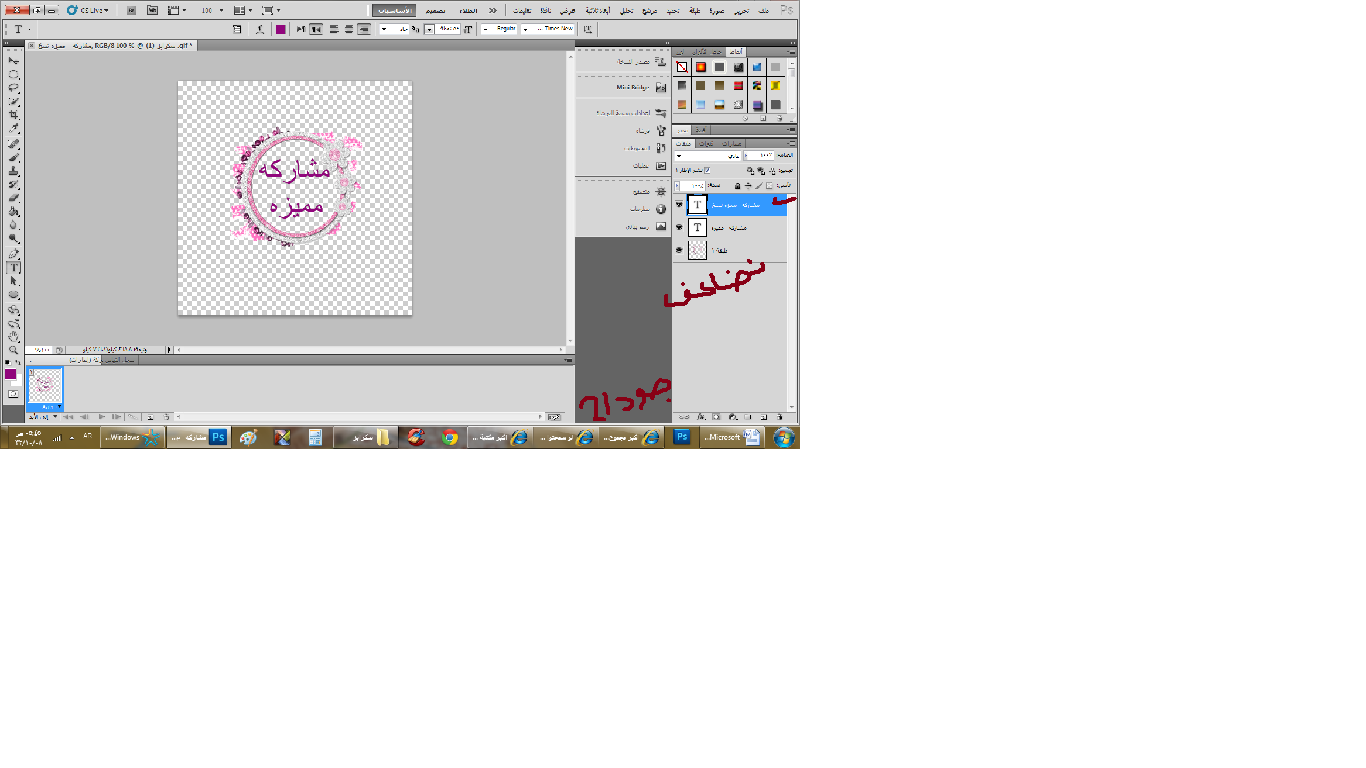
Task: Select the Crop tool
Action: point(14,116)
